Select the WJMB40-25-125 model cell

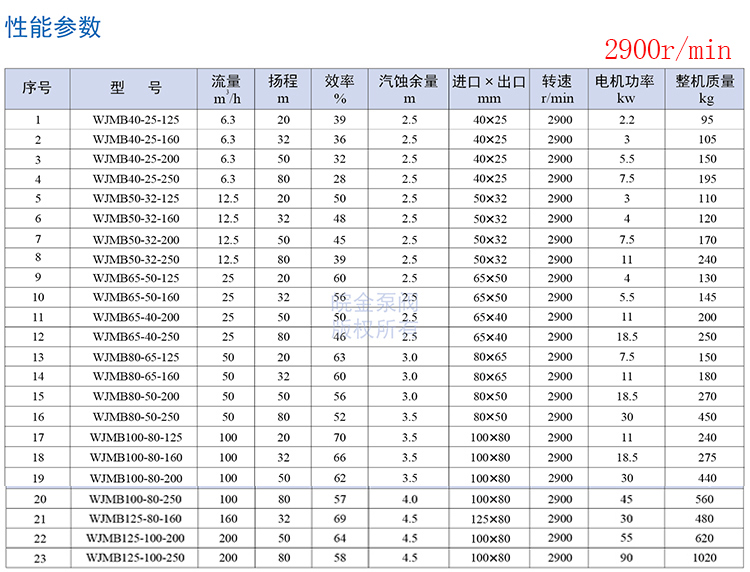pyautogui.click(x=136, y=121)
